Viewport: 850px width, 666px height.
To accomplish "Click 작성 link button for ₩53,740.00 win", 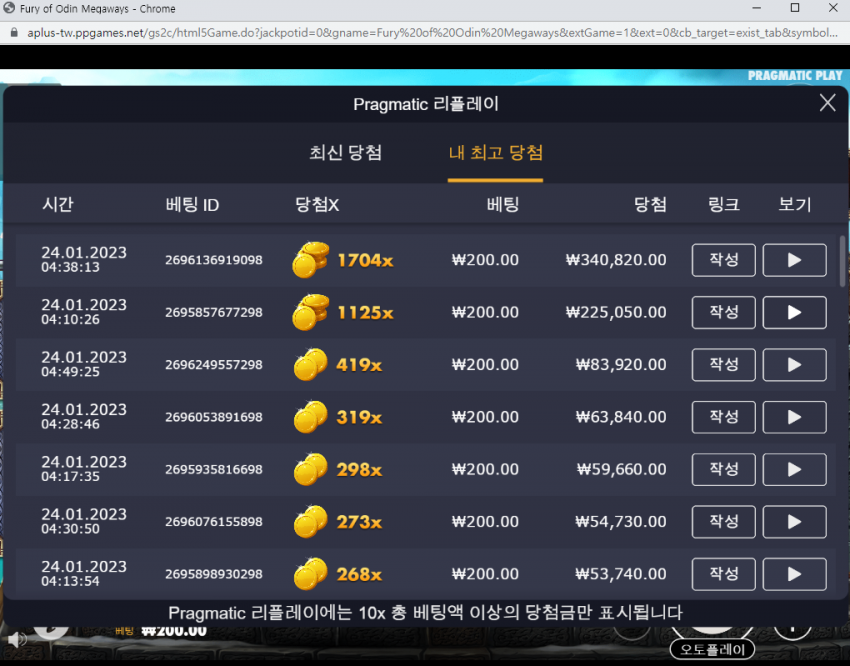I will (x=723, y=574).
